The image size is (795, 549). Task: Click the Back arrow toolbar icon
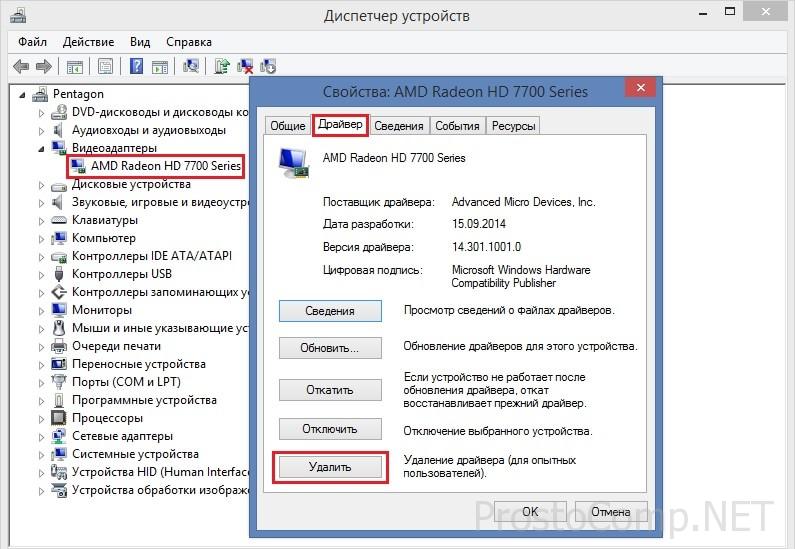pyautogui.click(x=21, y=66)
